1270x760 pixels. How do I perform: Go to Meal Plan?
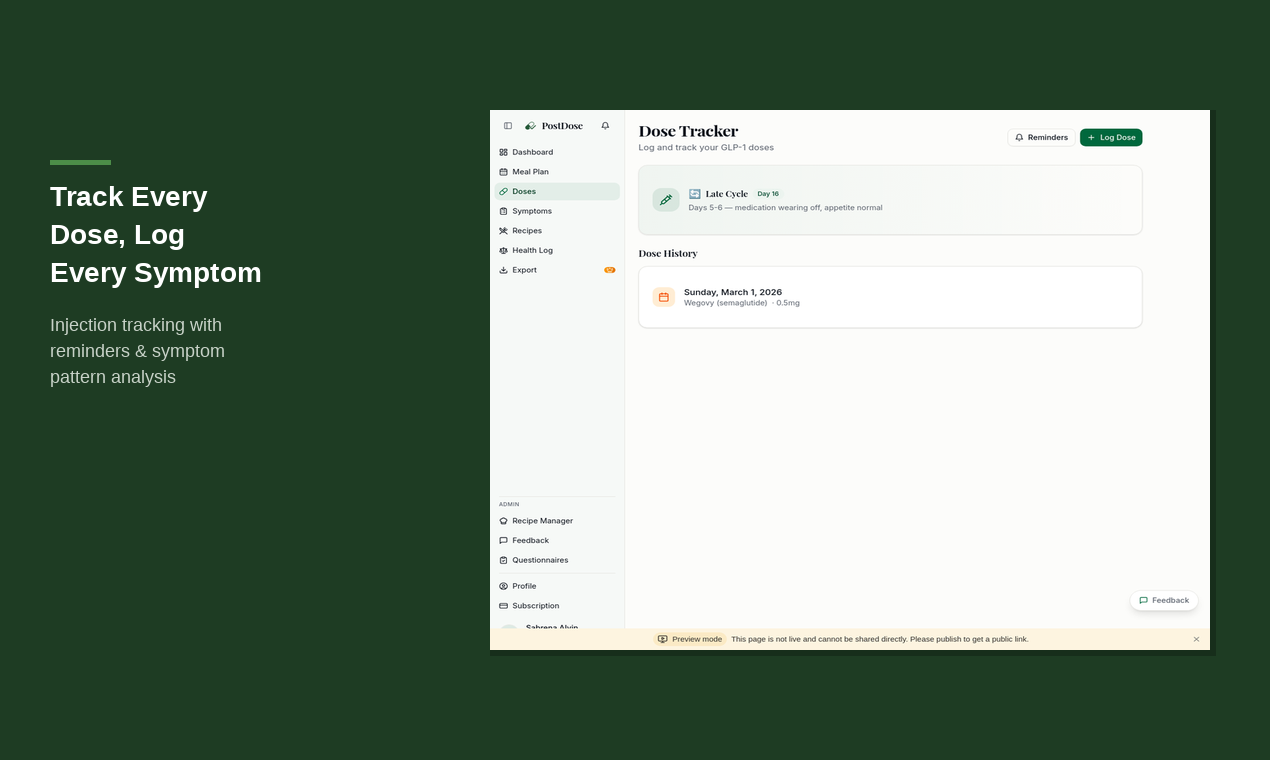(x=557, y=172)
